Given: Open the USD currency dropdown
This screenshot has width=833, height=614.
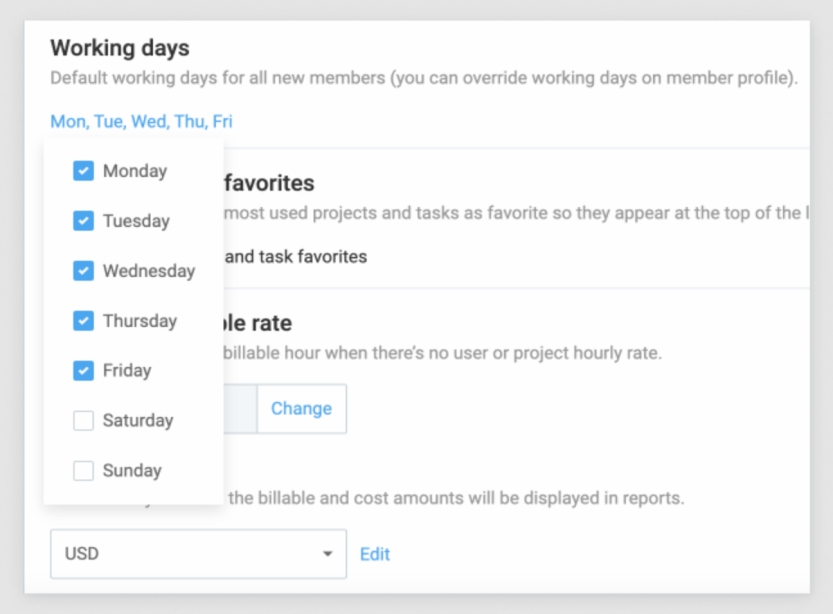Looking at the screenshot, I should tap(198, 554).
